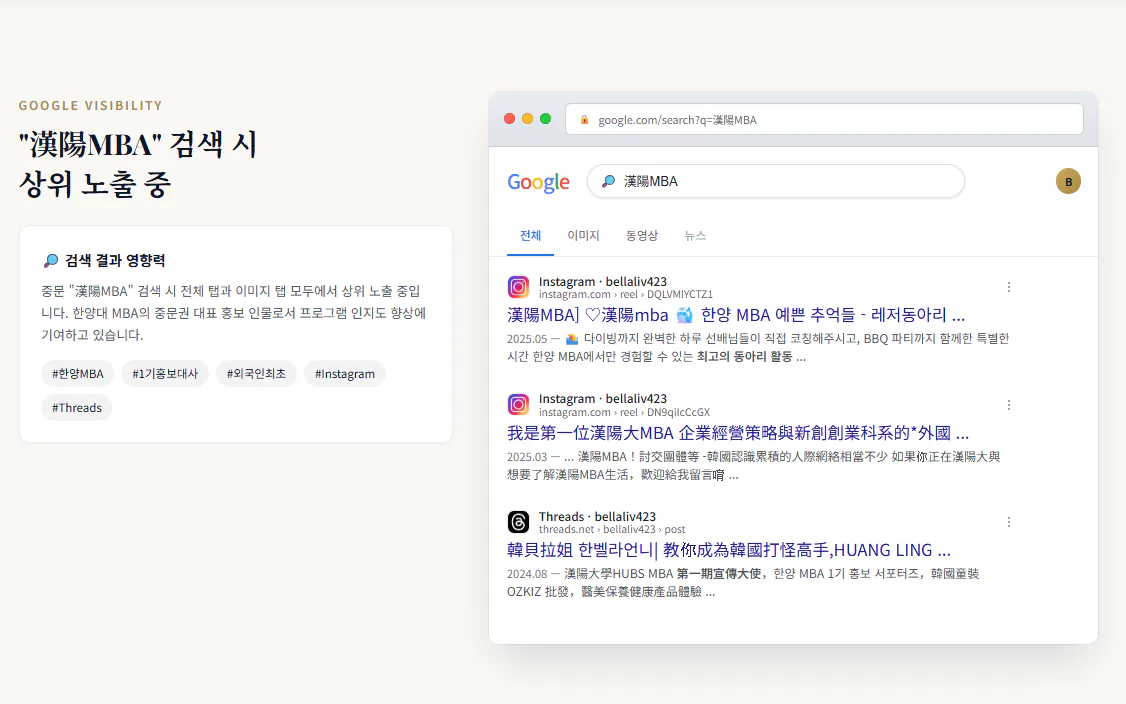Click the GOOGLE VISIBILITY label

[x=90, y=106]
